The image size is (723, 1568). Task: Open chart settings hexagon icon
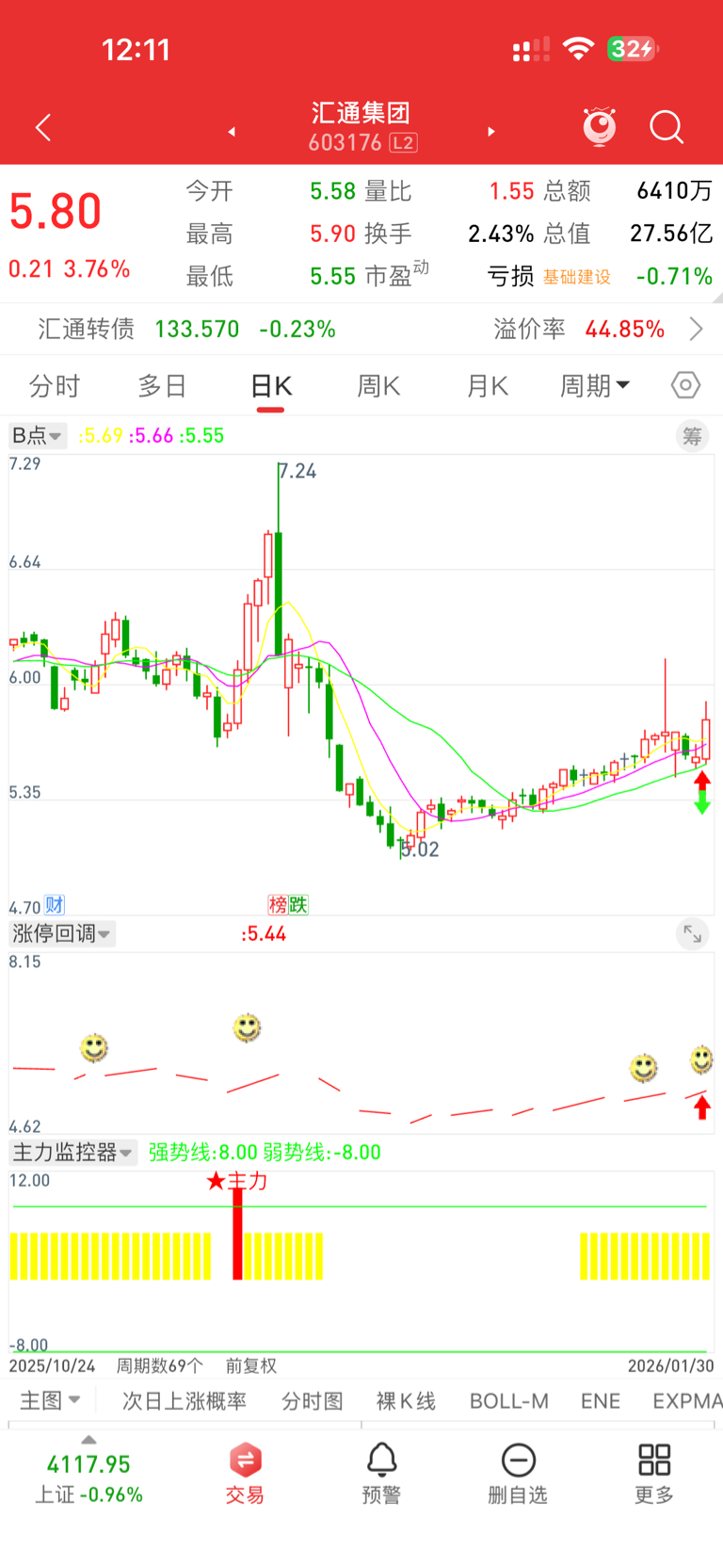(x=685, y=385)
